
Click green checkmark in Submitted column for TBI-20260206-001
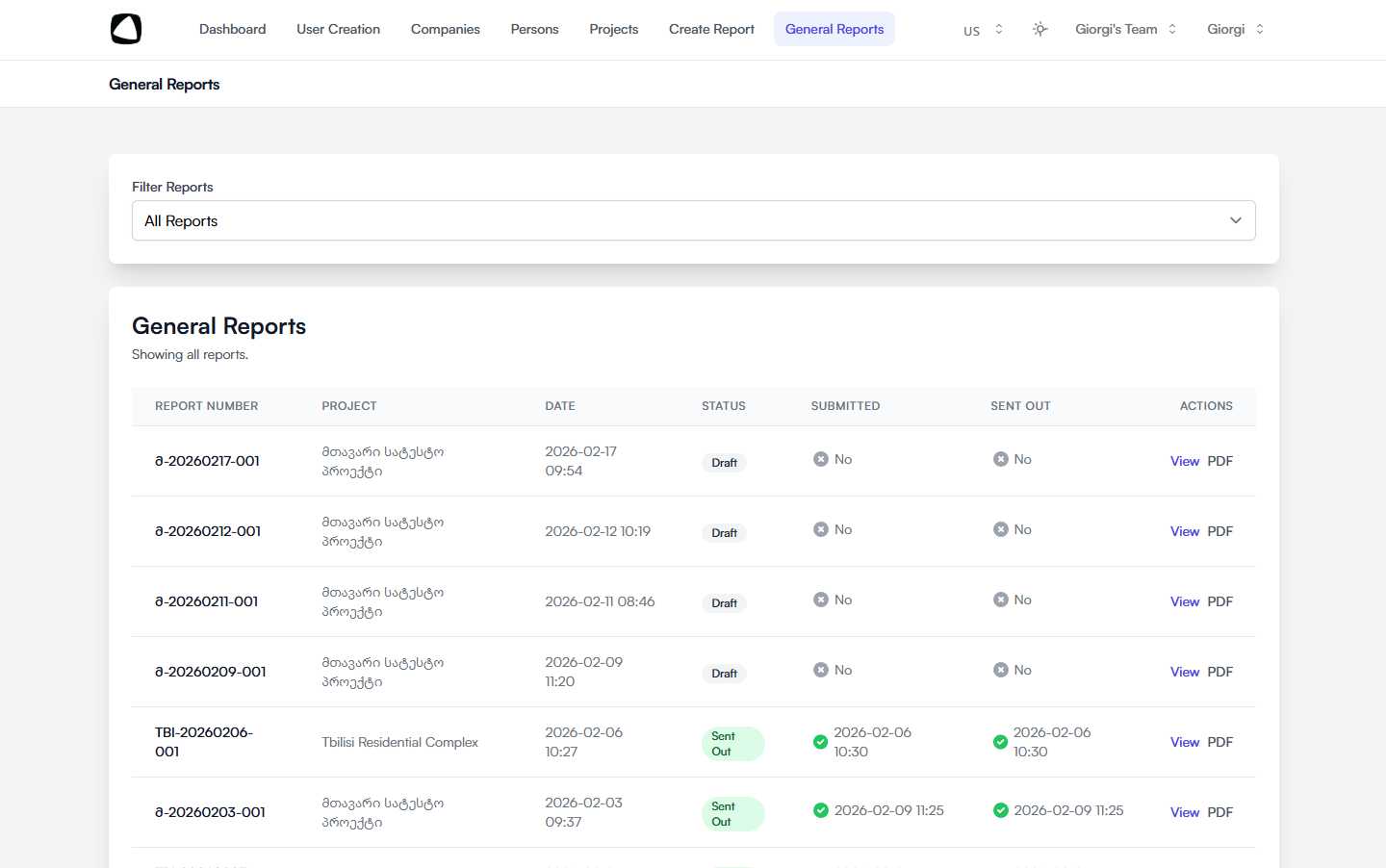point(820,742)
